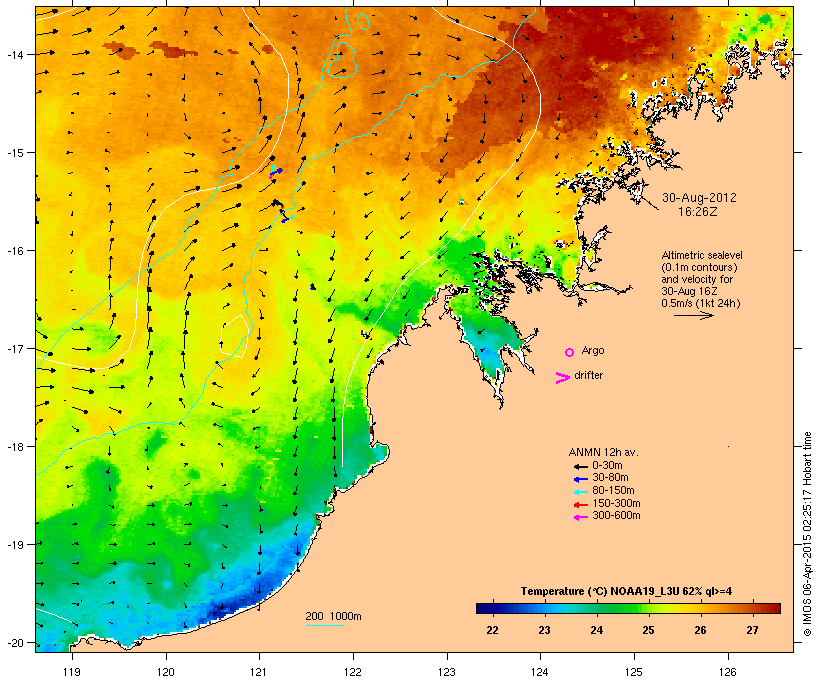Click longitude axis label 123
This screenshot has height=680, width=820.
tap(447, 672)
